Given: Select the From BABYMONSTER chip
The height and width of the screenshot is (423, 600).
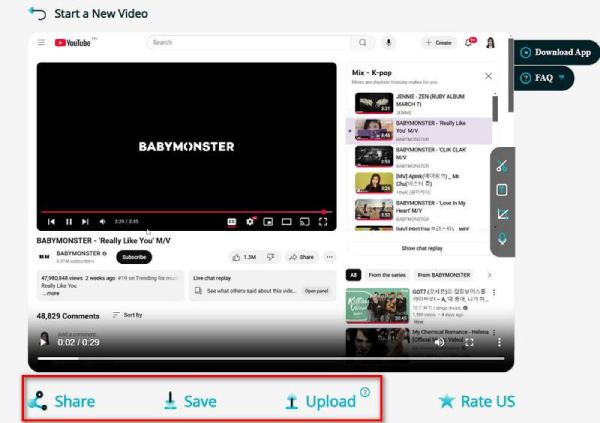Looking at the screenshot, I should (444, 275).
